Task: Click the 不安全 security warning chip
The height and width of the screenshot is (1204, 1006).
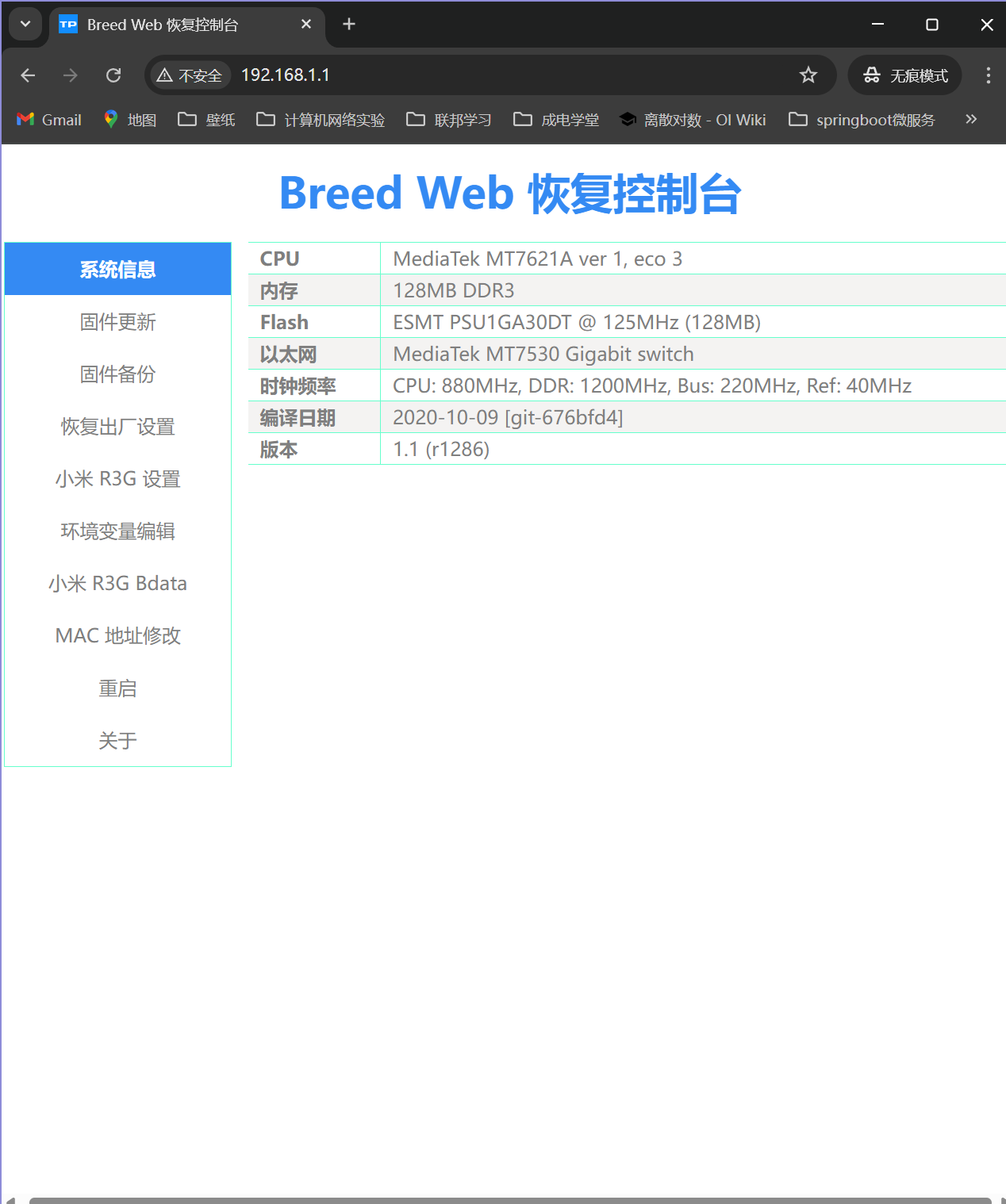Action: (x=189, y=75)
